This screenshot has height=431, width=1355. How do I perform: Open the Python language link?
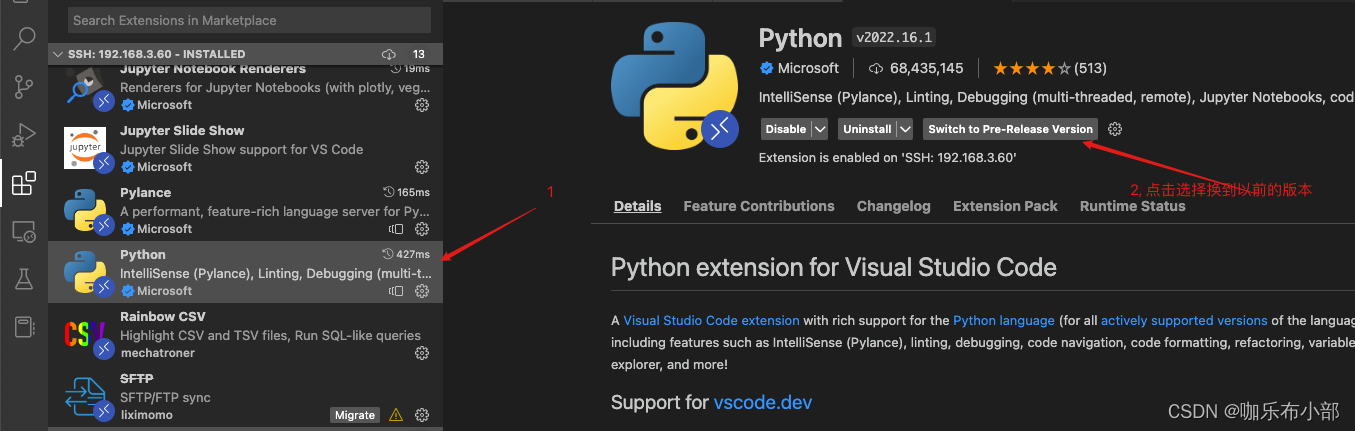pos(1004,321)
